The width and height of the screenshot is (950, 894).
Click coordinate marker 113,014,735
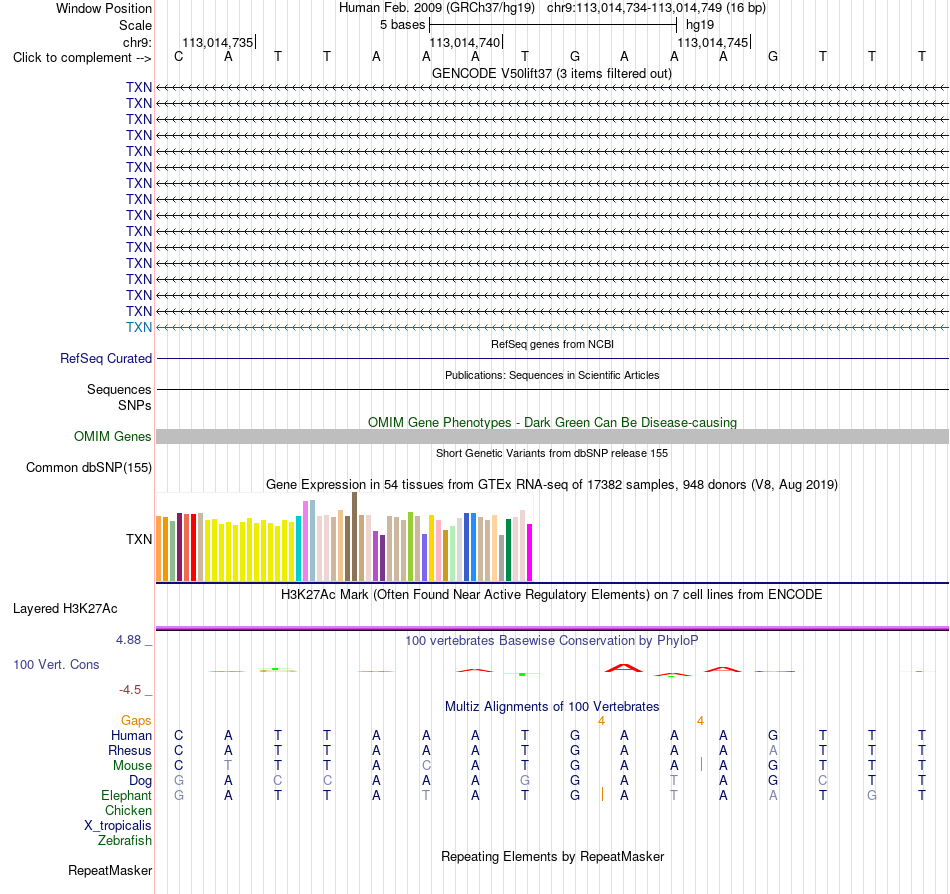(x=218, y=42)
